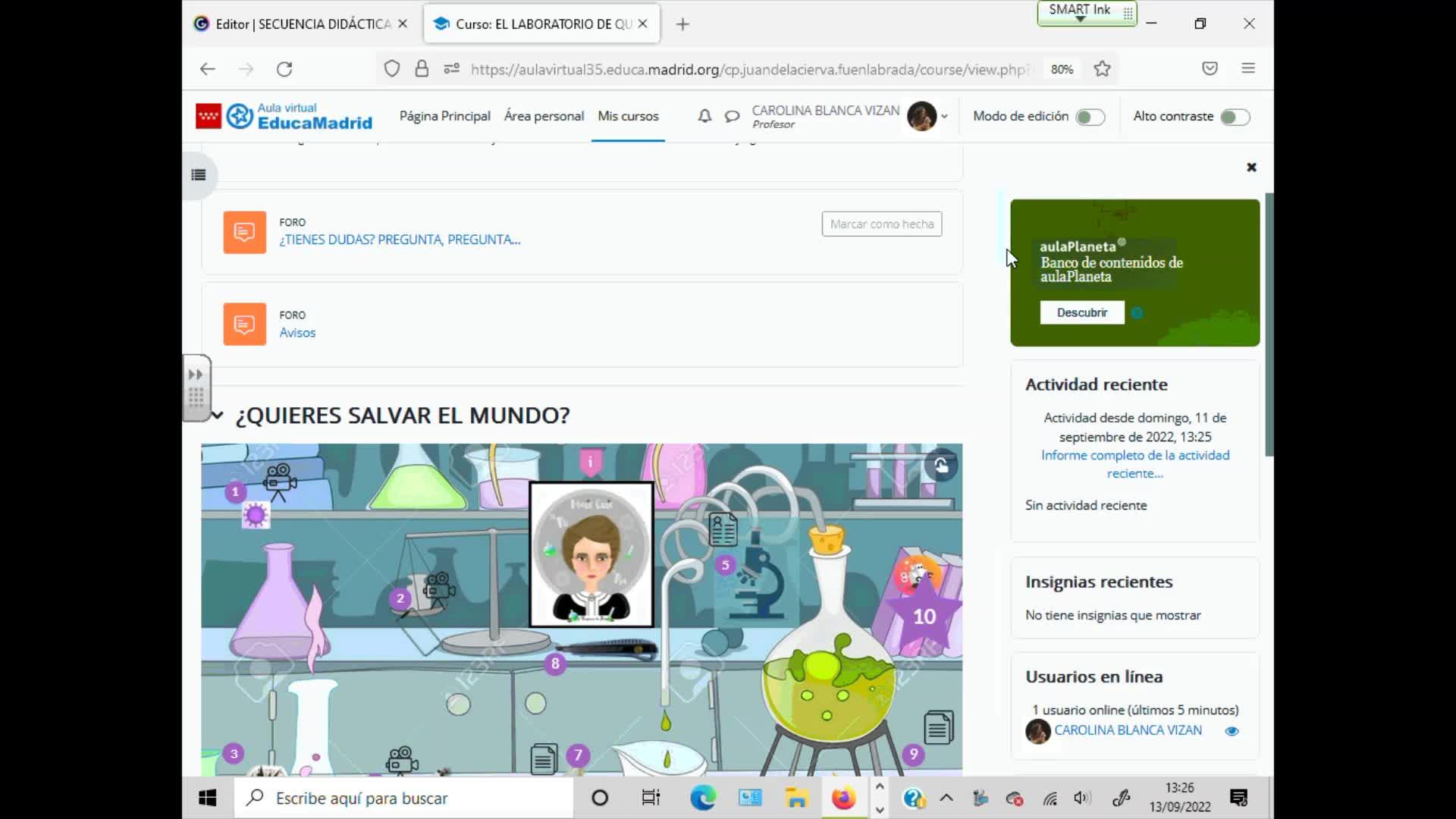Click the Avisos forum orange icon

click(x=244, y=325)
